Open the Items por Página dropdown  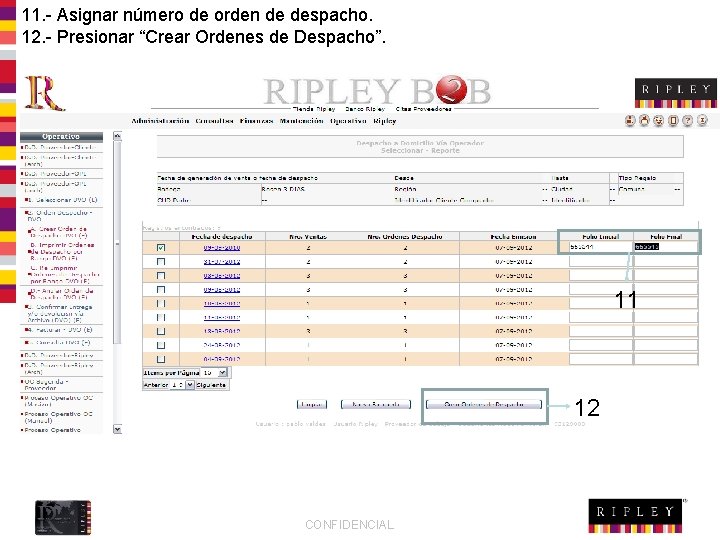pyautogui.click(x=214, y=372)
